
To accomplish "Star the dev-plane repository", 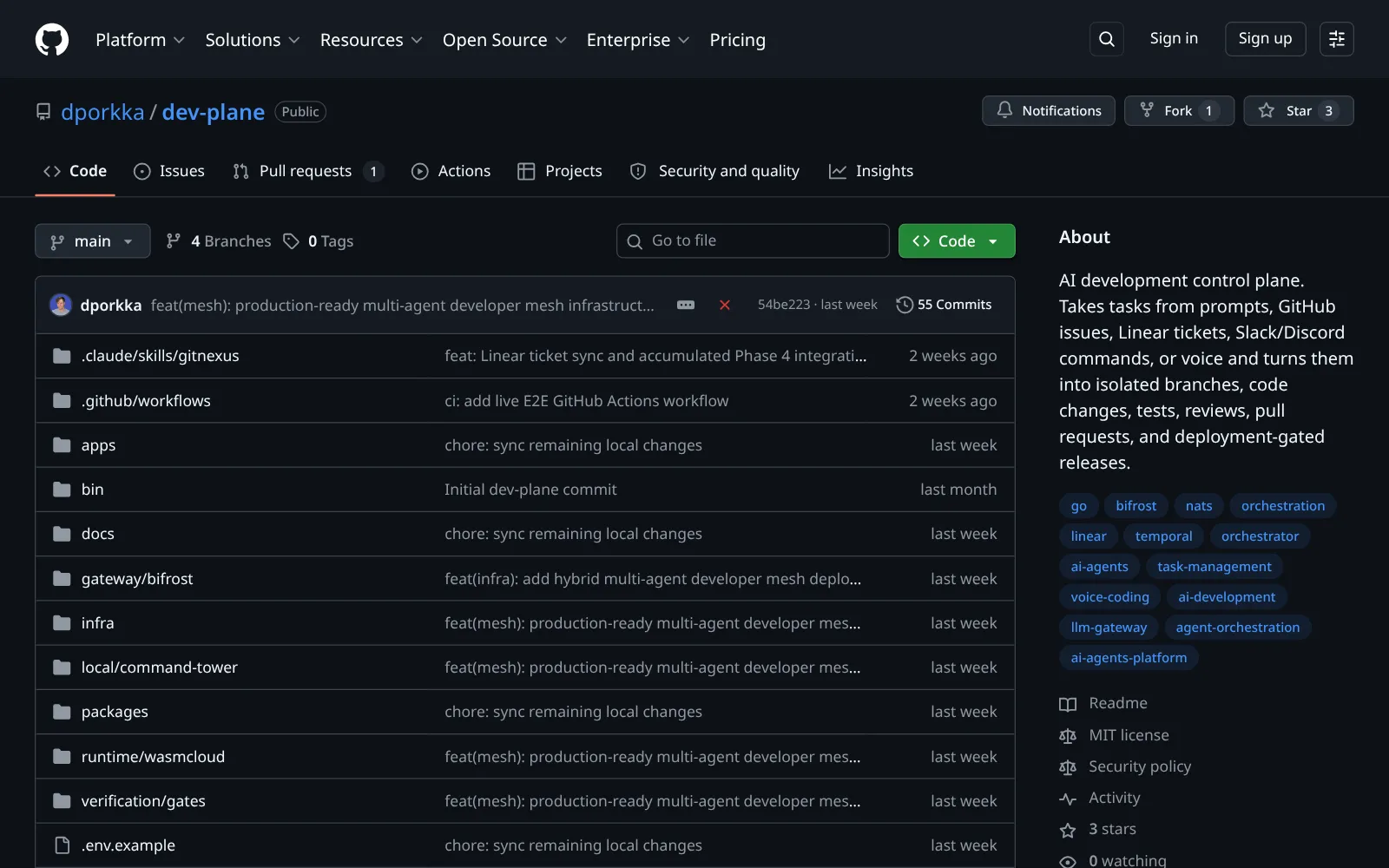I will pyautogui.click(x=1299, y=110).
